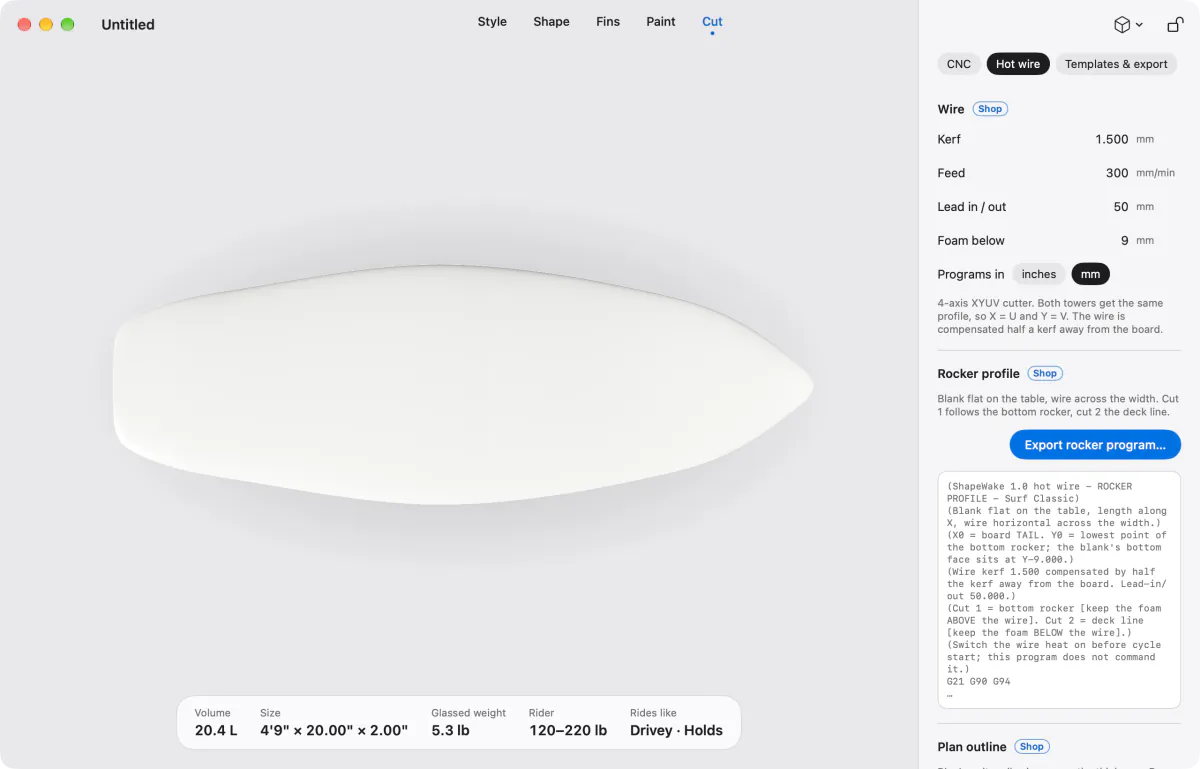Set programs units to inches
This screenshot has width=1200, height=769.
coord(1039,274)
